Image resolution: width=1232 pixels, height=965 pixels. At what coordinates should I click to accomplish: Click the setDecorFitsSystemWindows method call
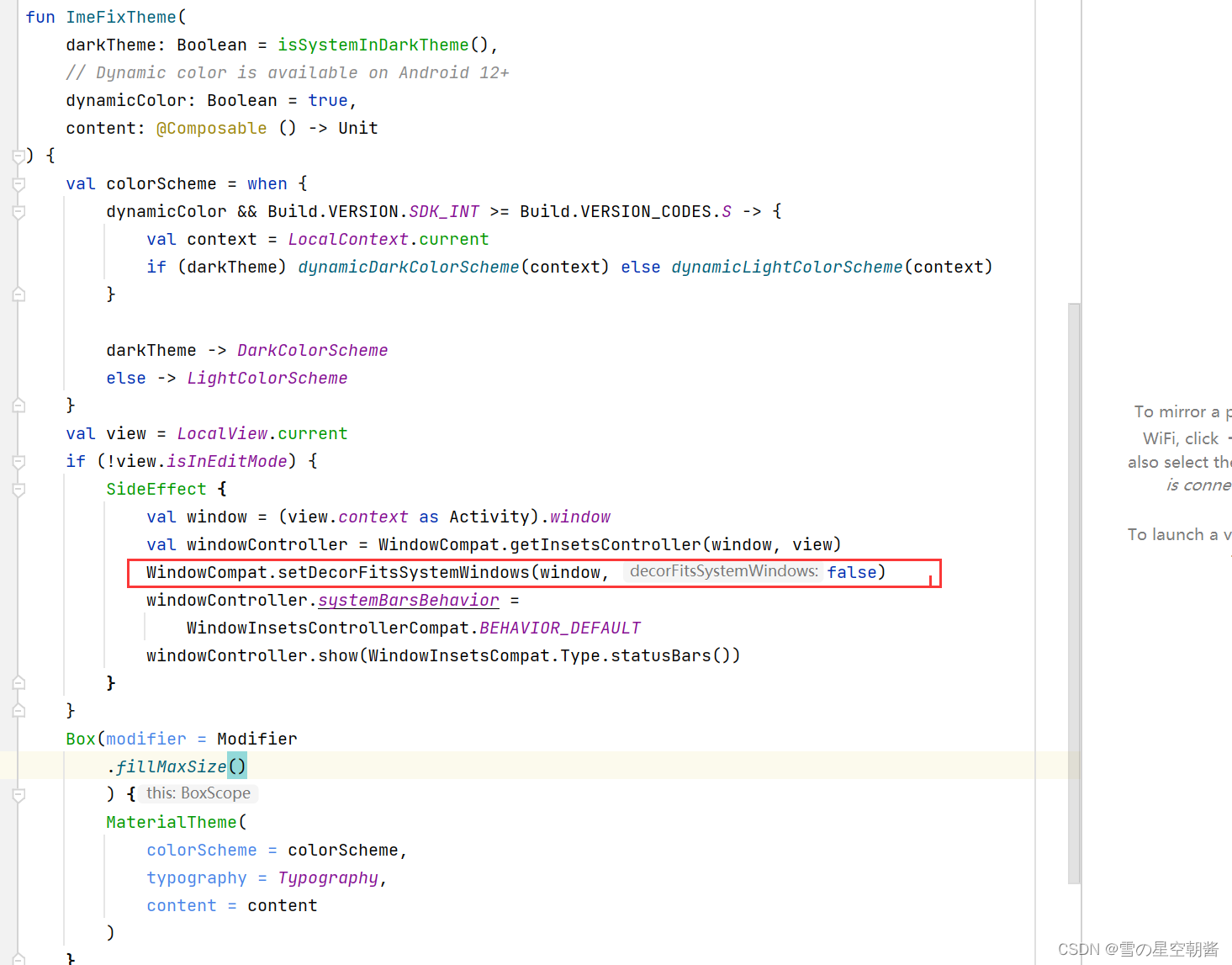pos(404,572)
